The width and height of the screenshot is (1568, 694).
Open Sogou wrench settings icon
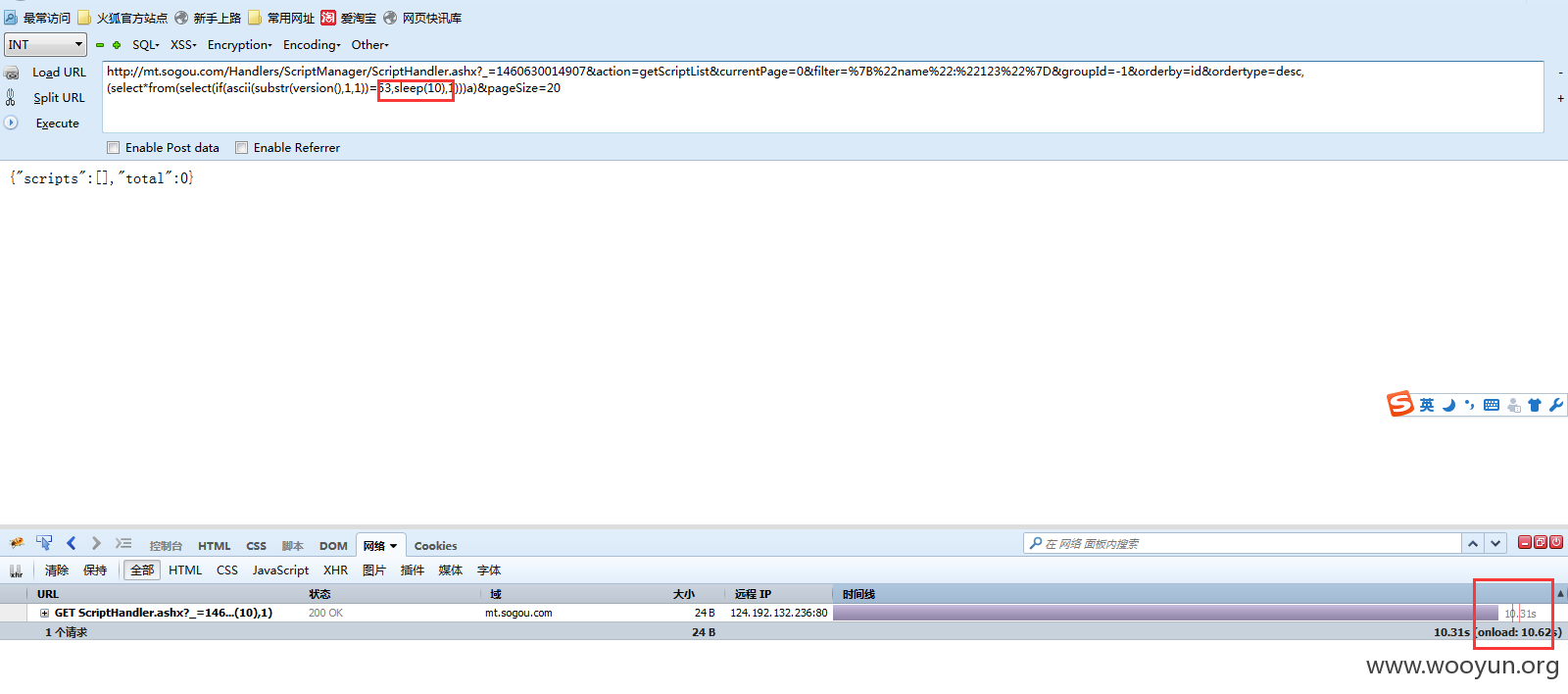(x=1556, y=405)
